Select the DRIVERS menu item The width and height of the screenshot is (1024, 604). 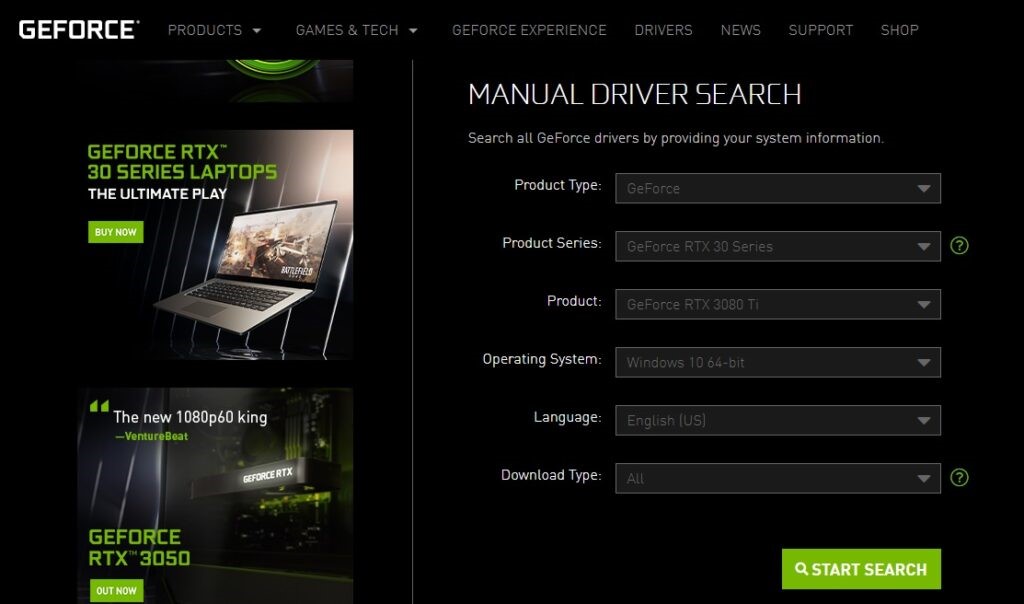(x=663, y=30)
